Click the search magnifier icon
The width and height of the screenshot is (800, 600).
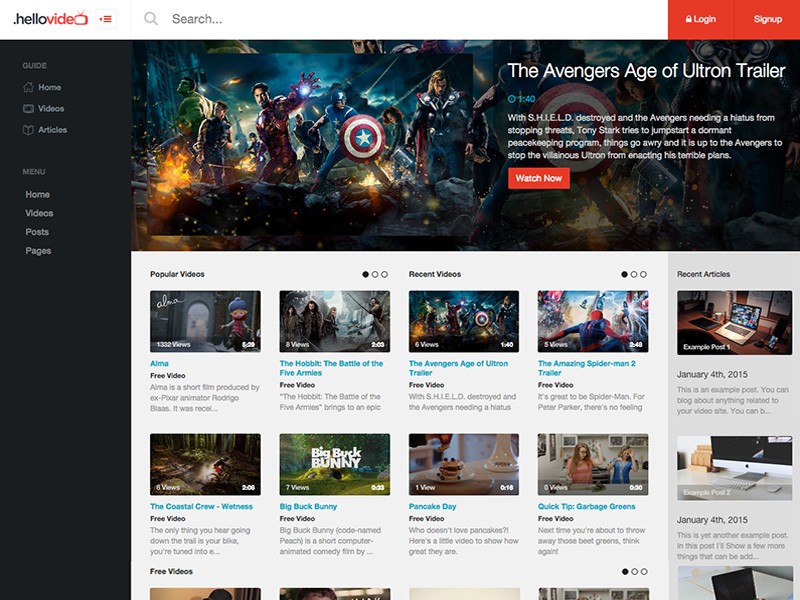(151, 19)
